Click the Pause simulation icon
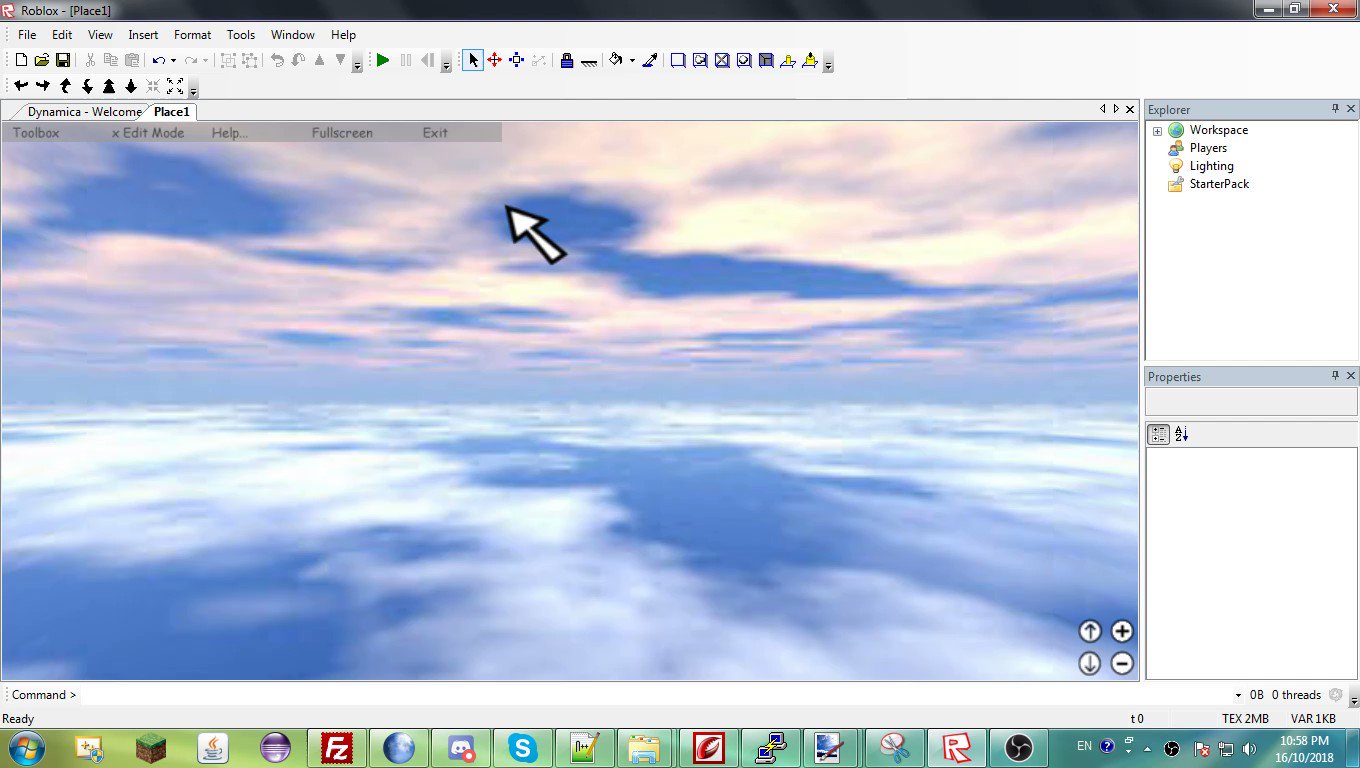The image size is (1360, 768). tap(405, 60)
